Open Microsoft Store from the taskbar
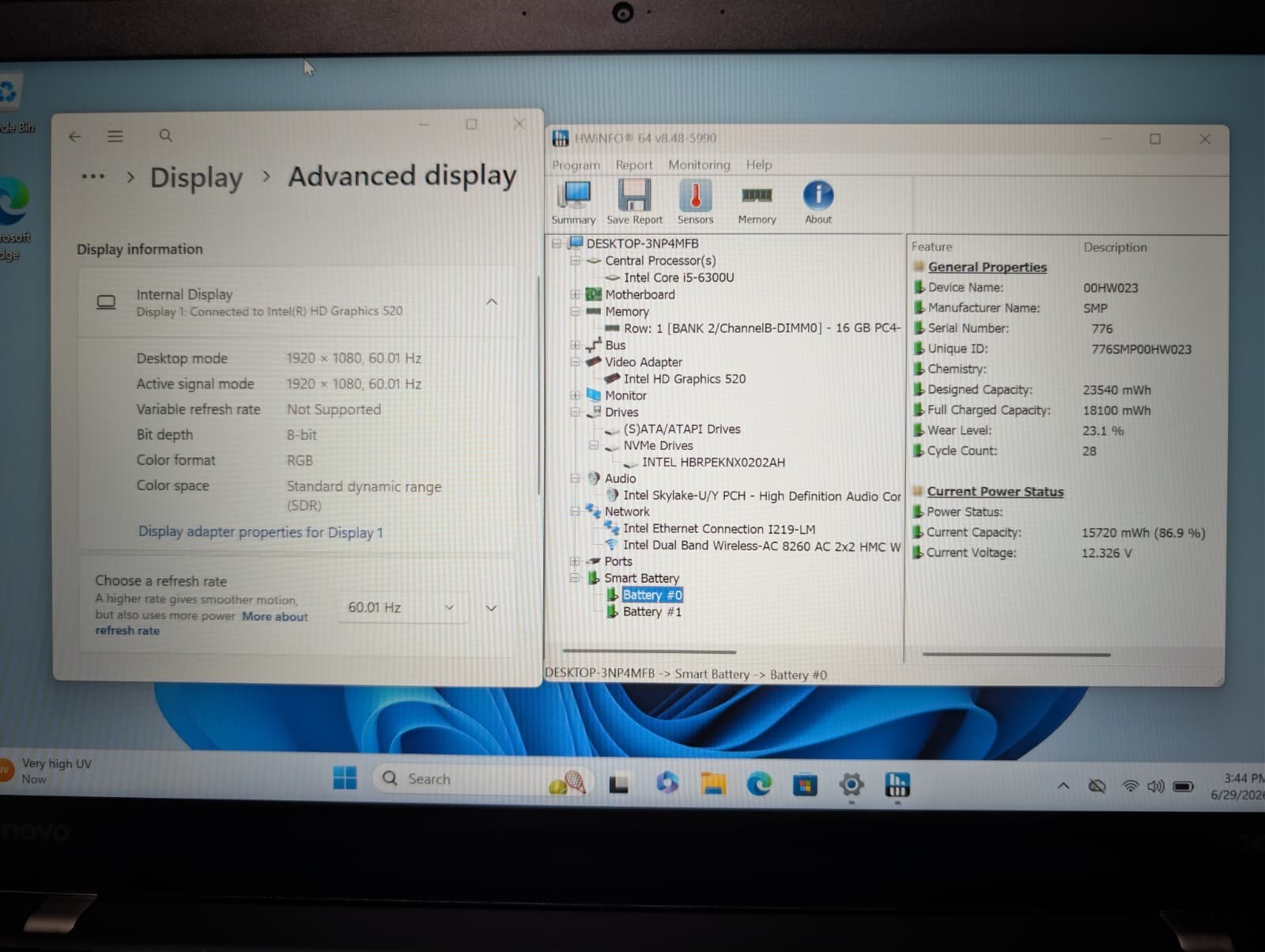 [805, 784]
